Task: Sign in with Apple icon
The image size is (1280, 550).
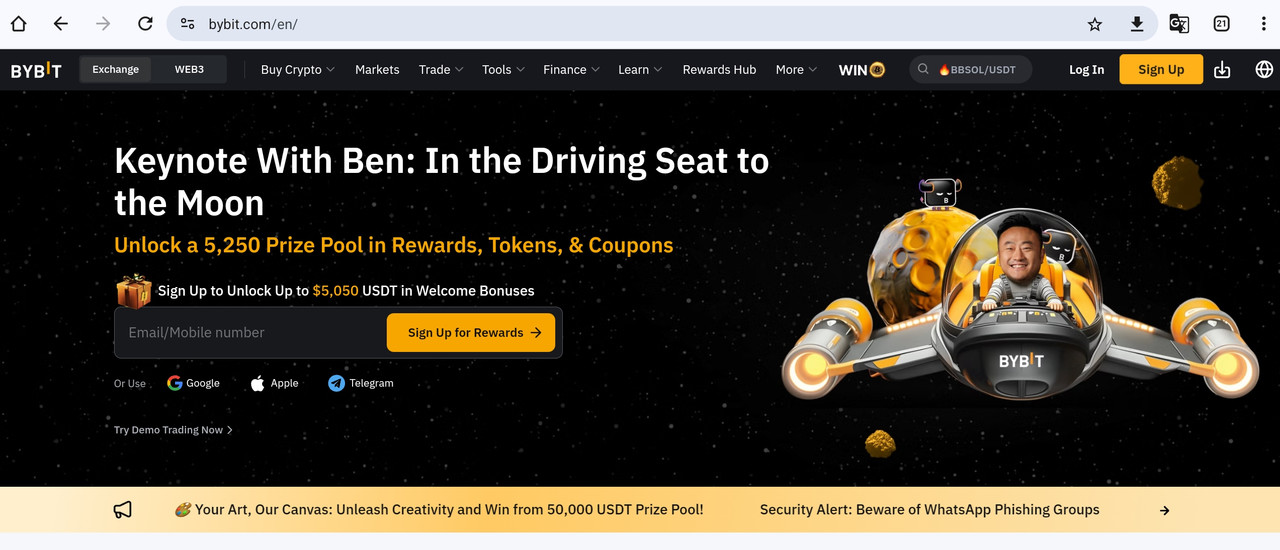Action: tap(257, 383)
